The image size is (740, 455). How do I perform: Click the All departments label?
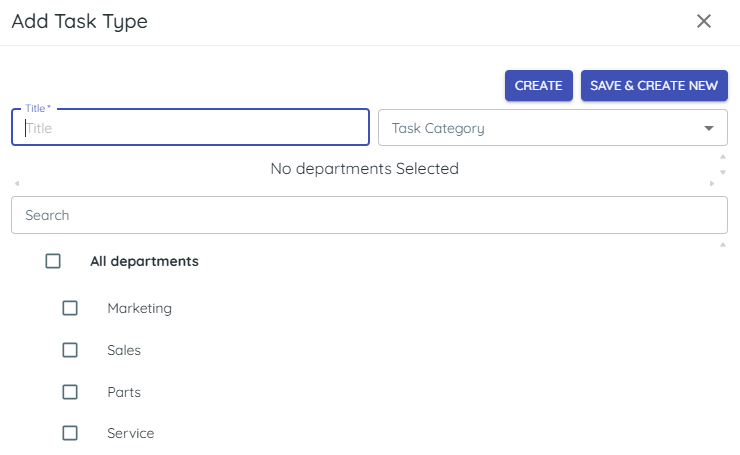[144, 261]
